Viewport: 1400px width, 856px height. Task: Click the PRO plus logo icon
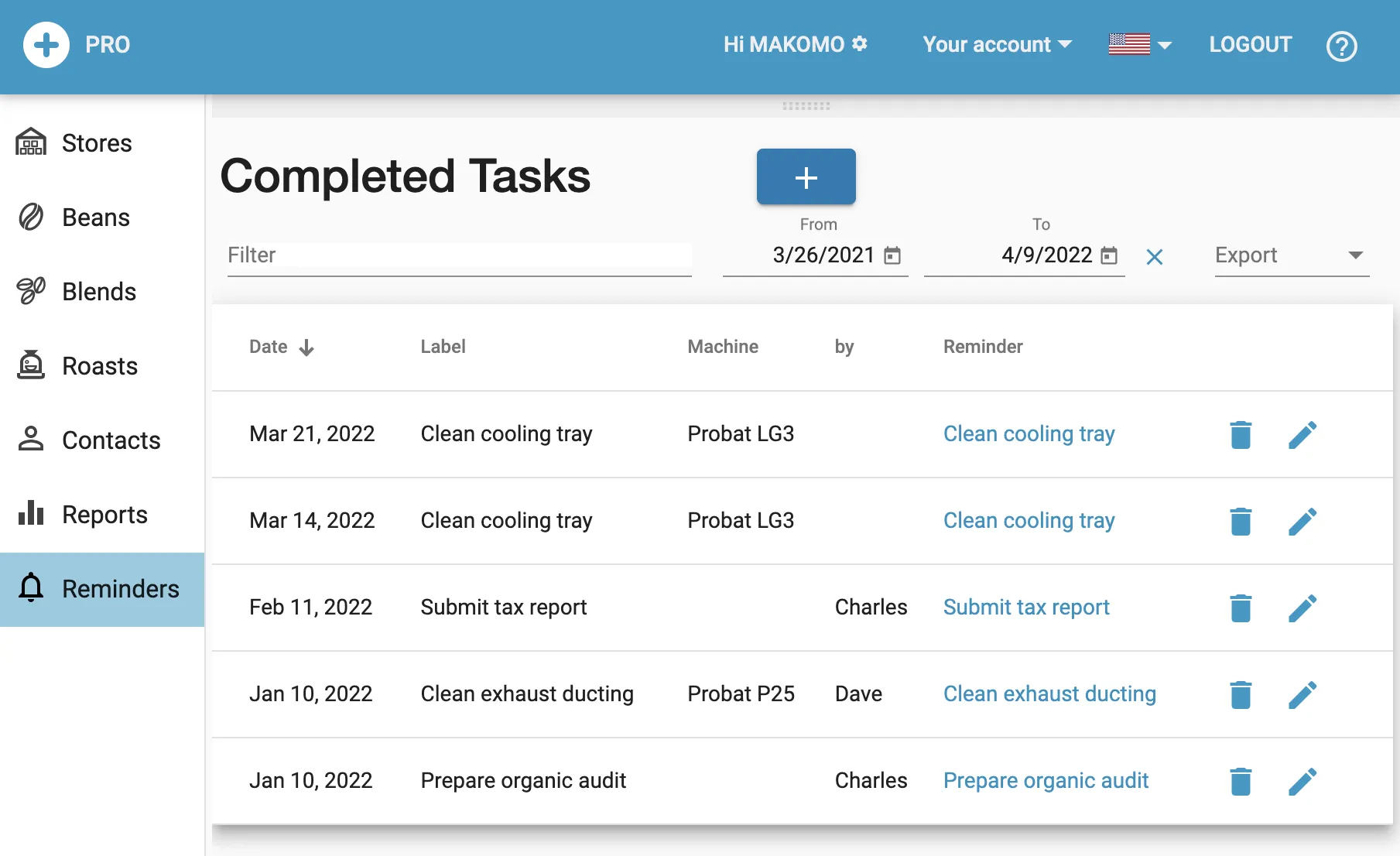[x=46, y=45]
